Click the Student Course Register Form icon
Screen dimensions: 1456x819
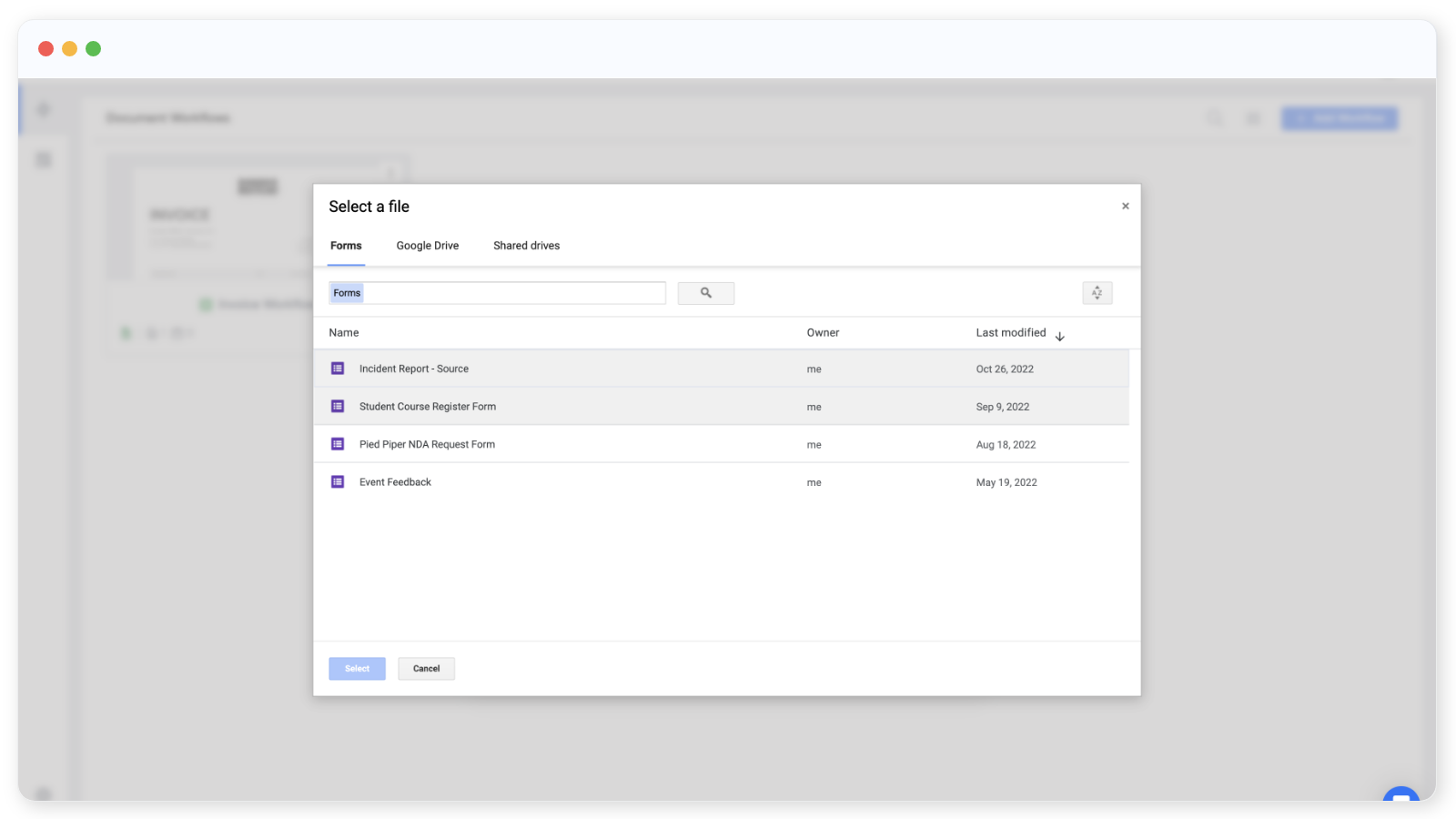coord(338,407)
